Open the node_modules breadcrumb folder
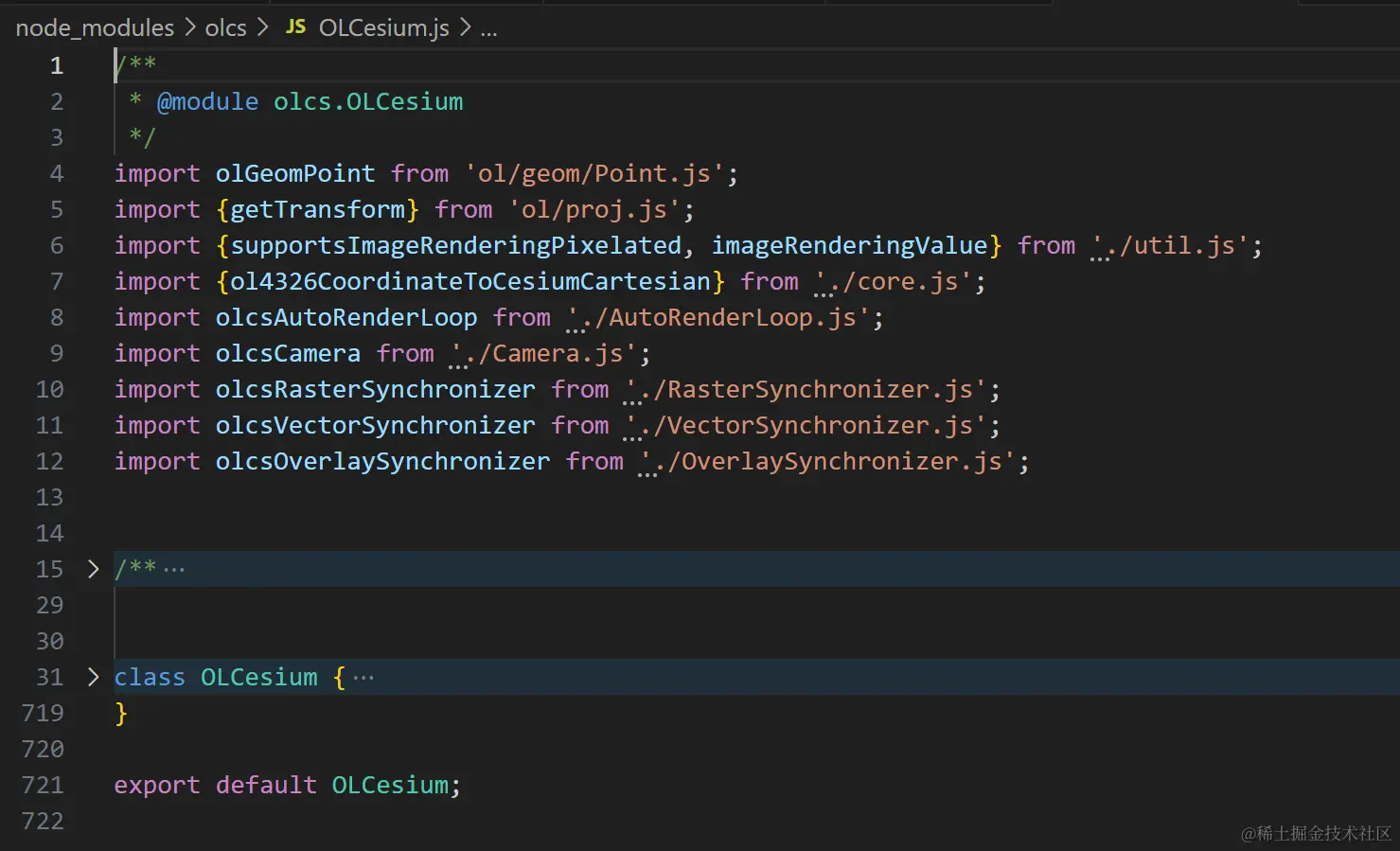1400x851 pixels. pyautogui.click(x=95, y=28)
